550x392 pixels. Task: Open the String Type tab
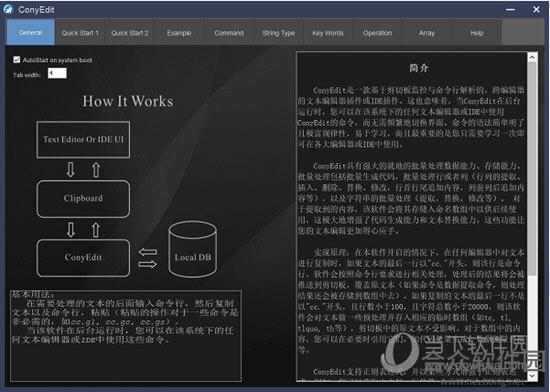tap(279, 33)
